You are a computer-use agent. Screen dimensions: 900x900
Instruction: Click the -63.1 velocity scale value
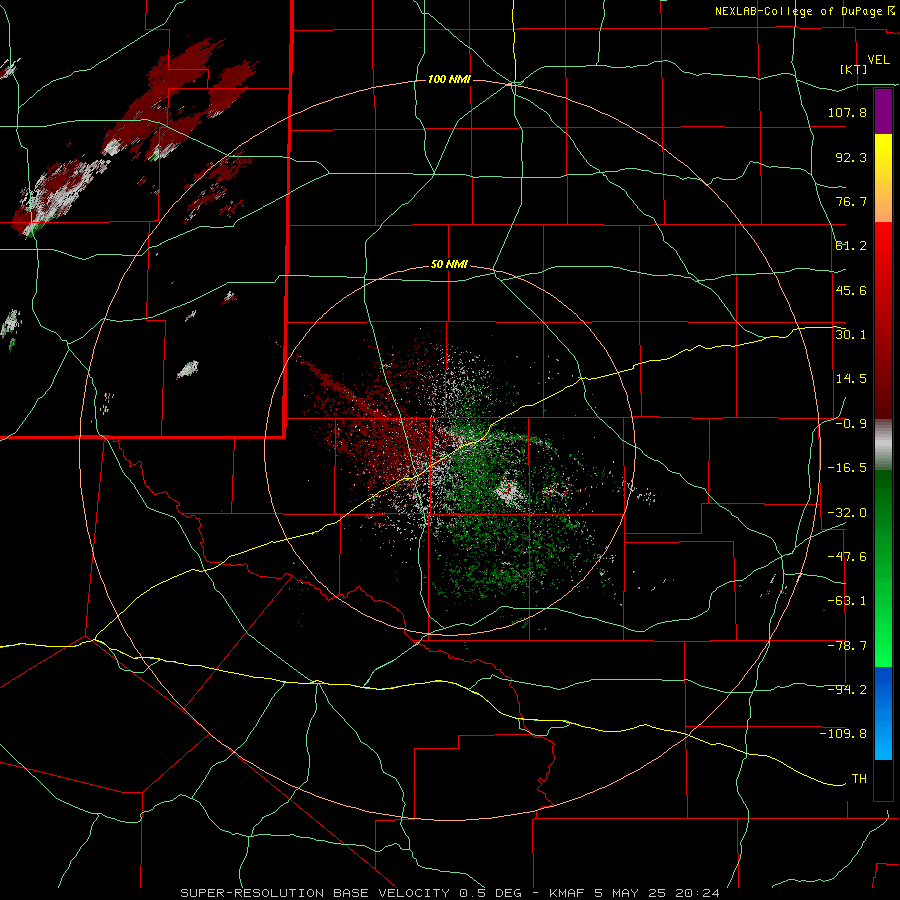pos(847,601)
